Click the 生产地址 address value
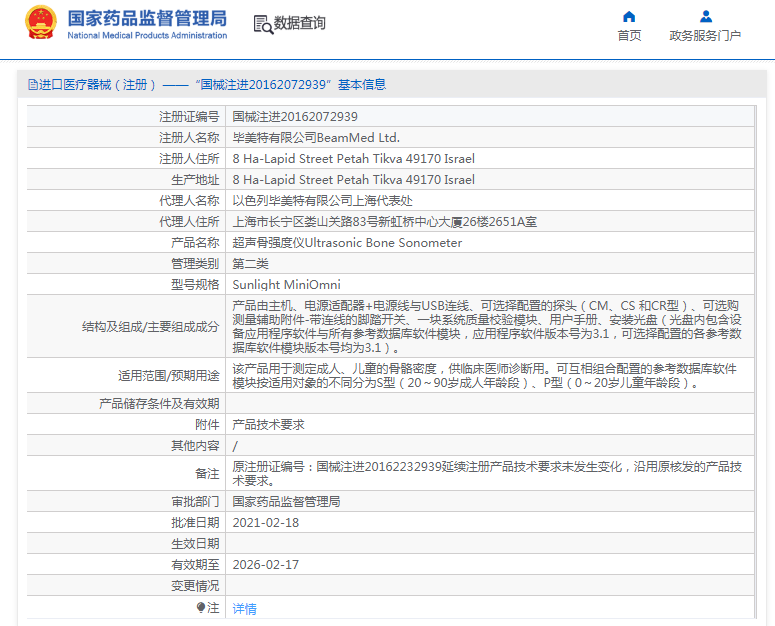Image resolution: width=775 pixels, height=626 pixels. 353,180
